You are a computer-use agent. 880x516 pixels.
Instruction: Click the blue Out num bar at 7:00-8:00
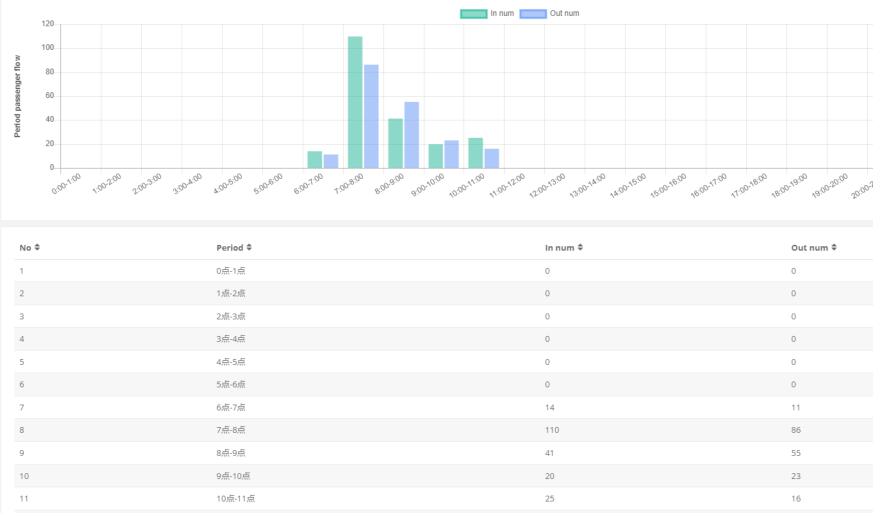click(x=371, y=116)
